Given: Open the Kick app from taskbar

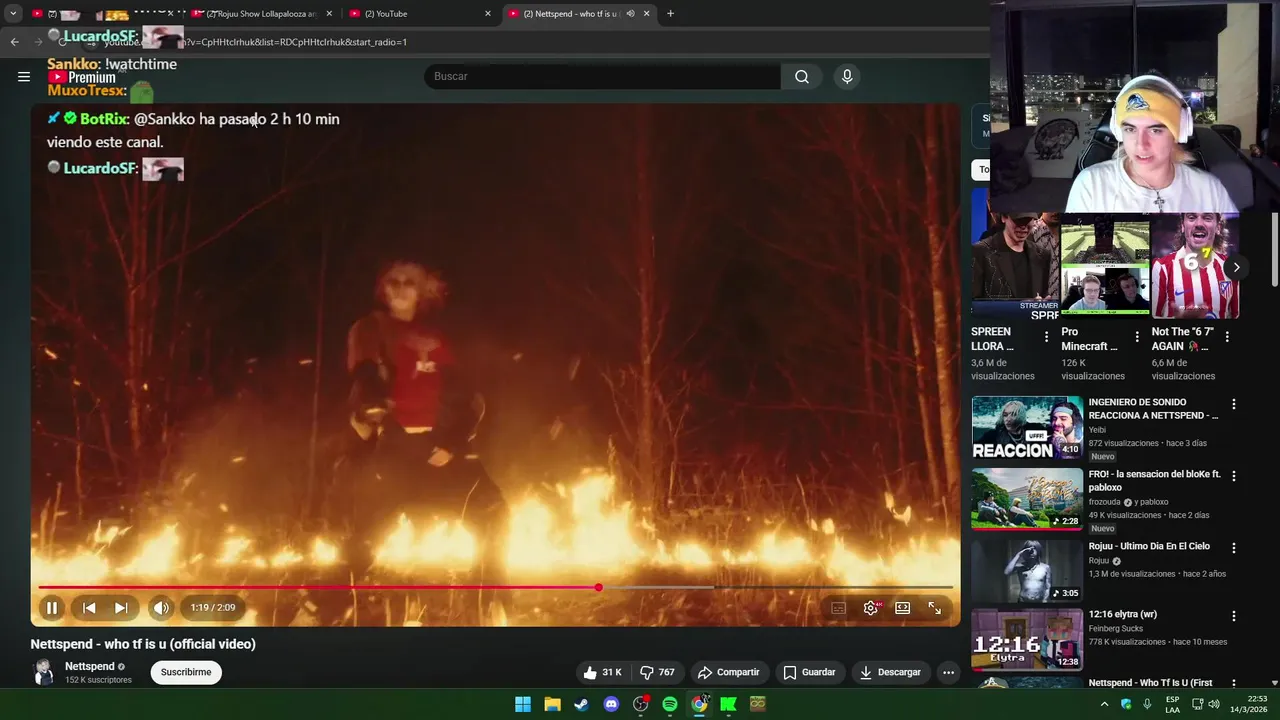Looking at the screenshot, I should tap(729, 704).
